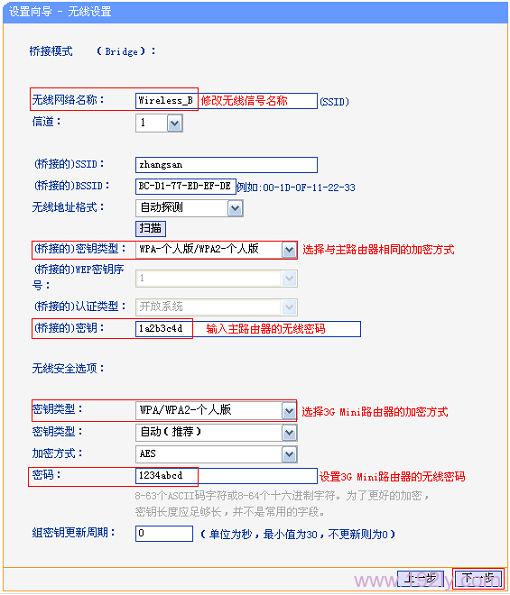The width and height of the screenshot is (510, 595).
Task: Click the 组密钥更新周期 input field
Action: 164,534
